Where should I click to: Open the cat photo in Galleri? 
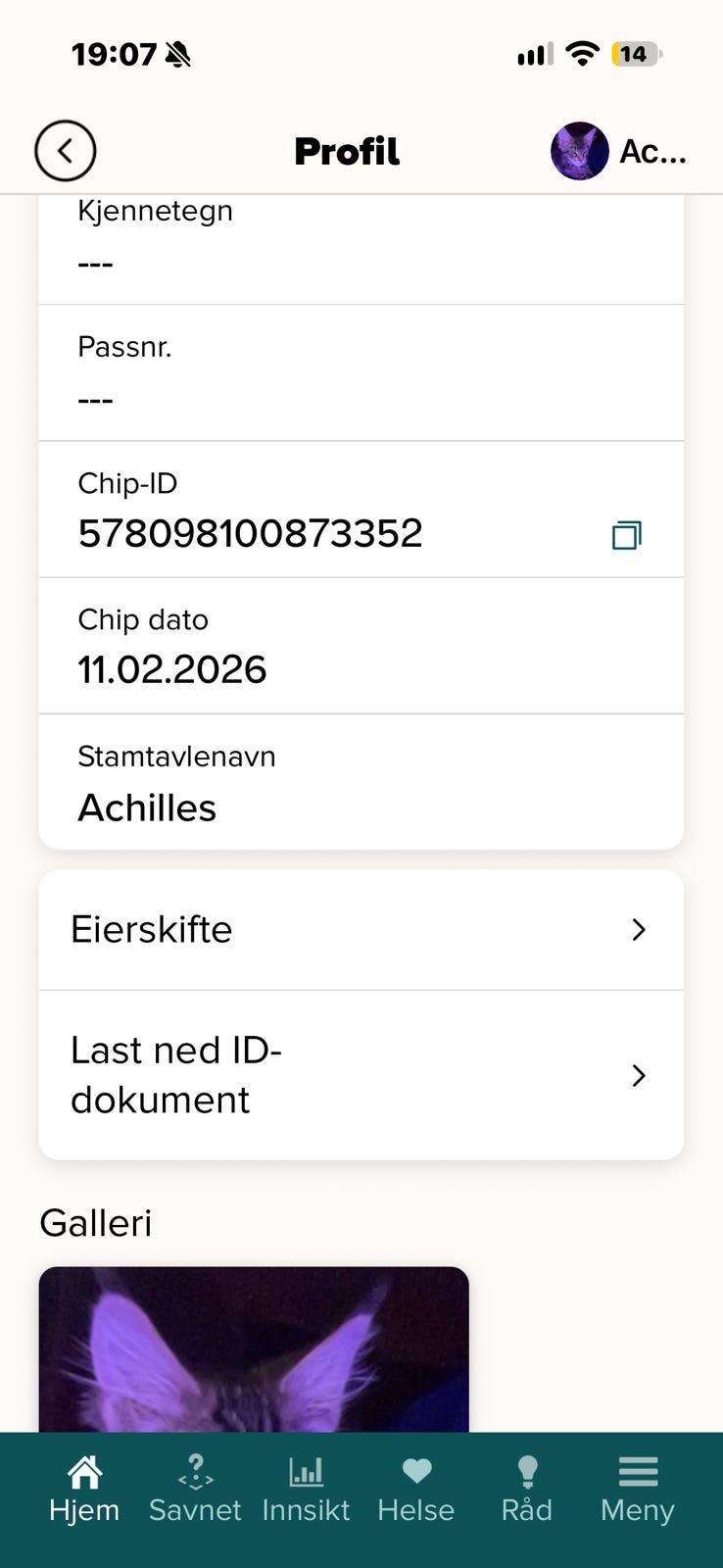[x=254, y=1349]
